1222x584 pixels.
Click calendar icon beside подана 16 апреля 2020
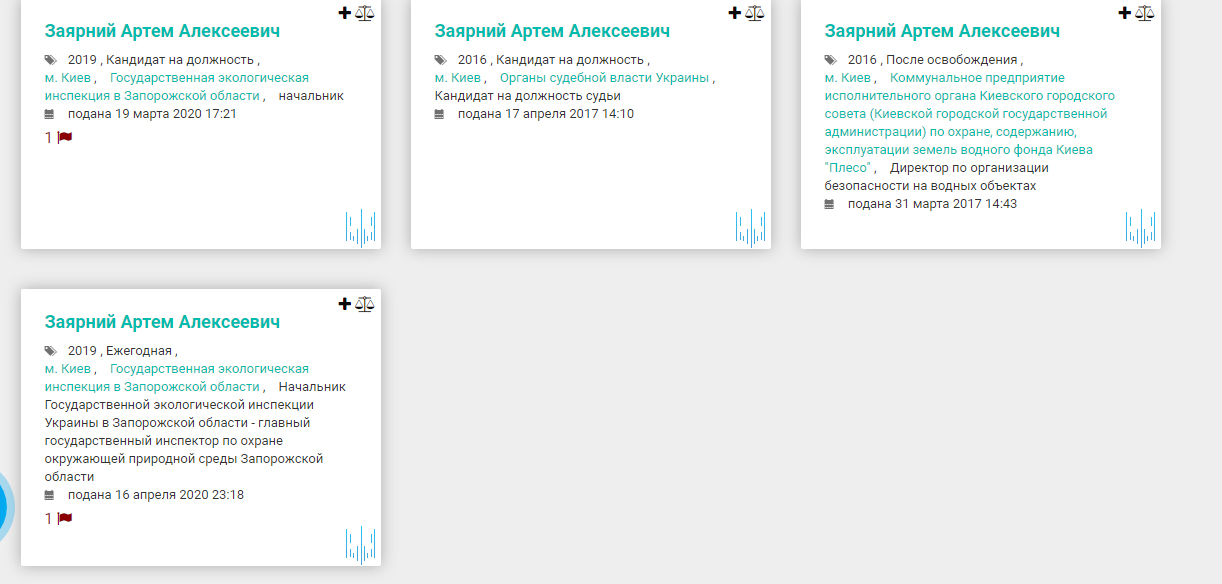(x=49, y=495)
